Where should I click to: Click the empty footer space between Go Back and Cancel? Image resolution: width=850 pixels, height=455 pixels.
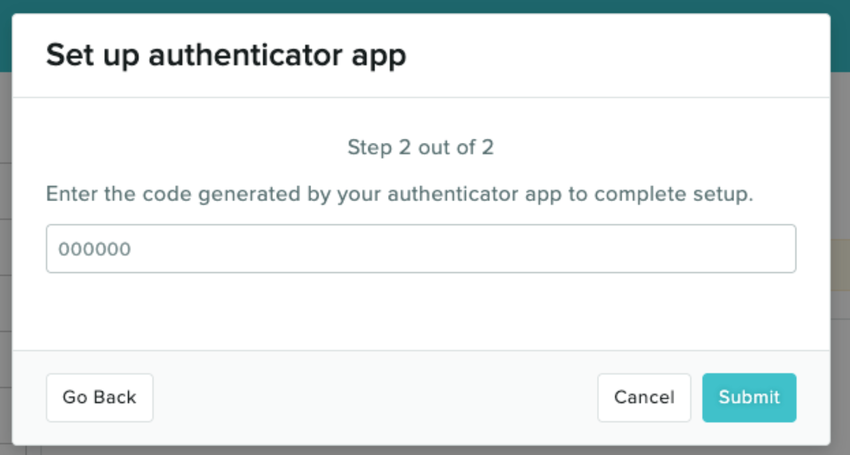pyautogui.click(x=375, y=397)
